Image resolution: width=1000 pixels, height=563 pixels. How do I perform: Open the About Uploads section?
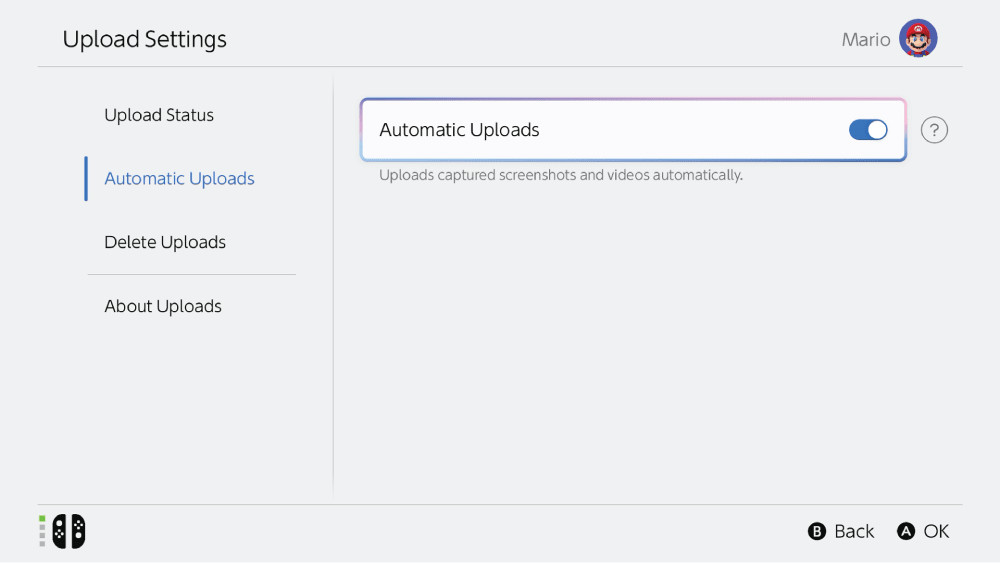(163, 306)
